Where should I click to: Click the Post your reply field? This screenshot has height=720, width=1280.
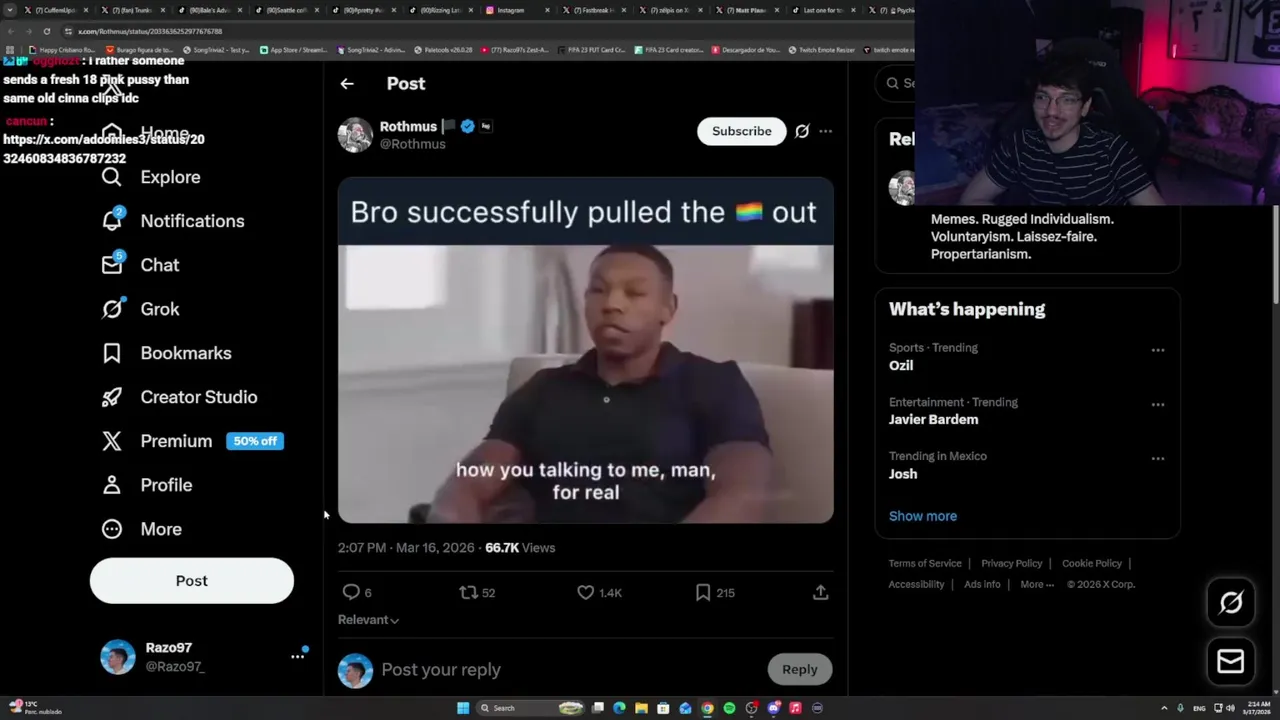coord(570,670)
